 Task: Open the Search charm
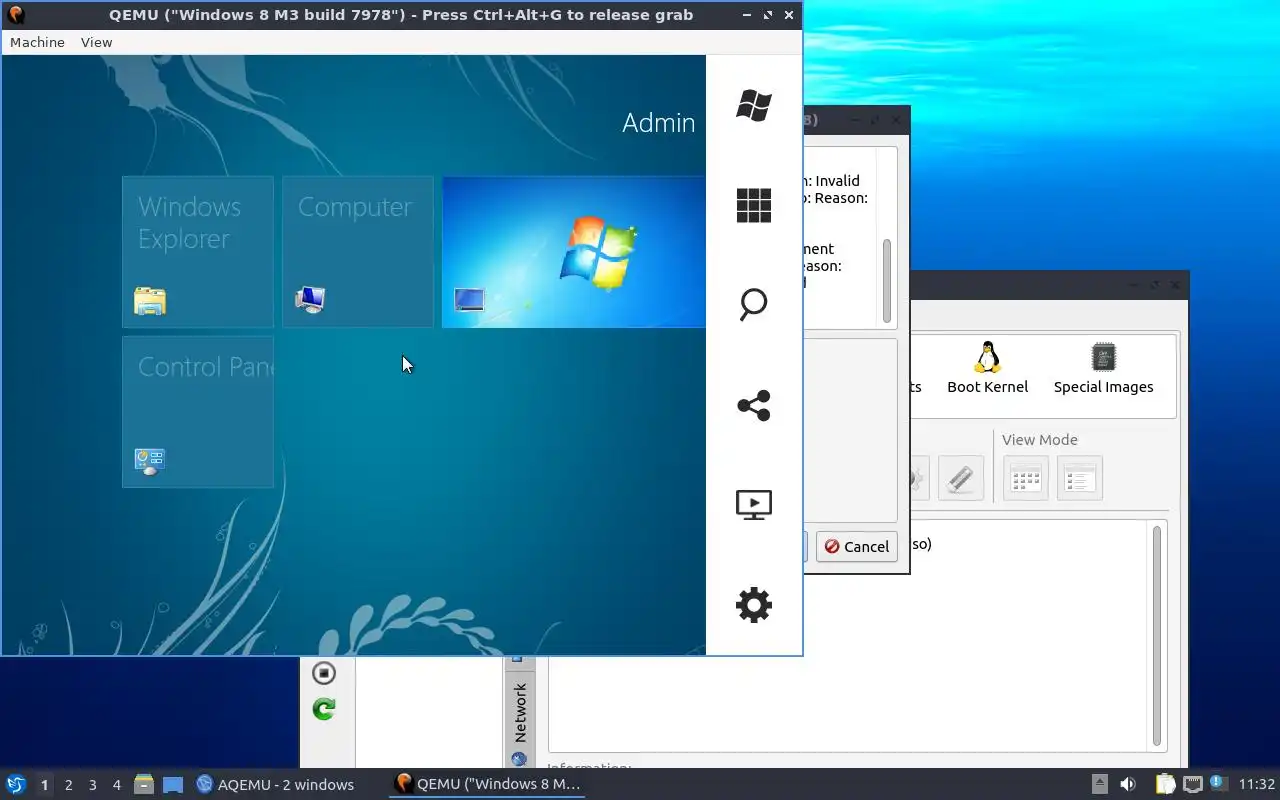[753, 305]
